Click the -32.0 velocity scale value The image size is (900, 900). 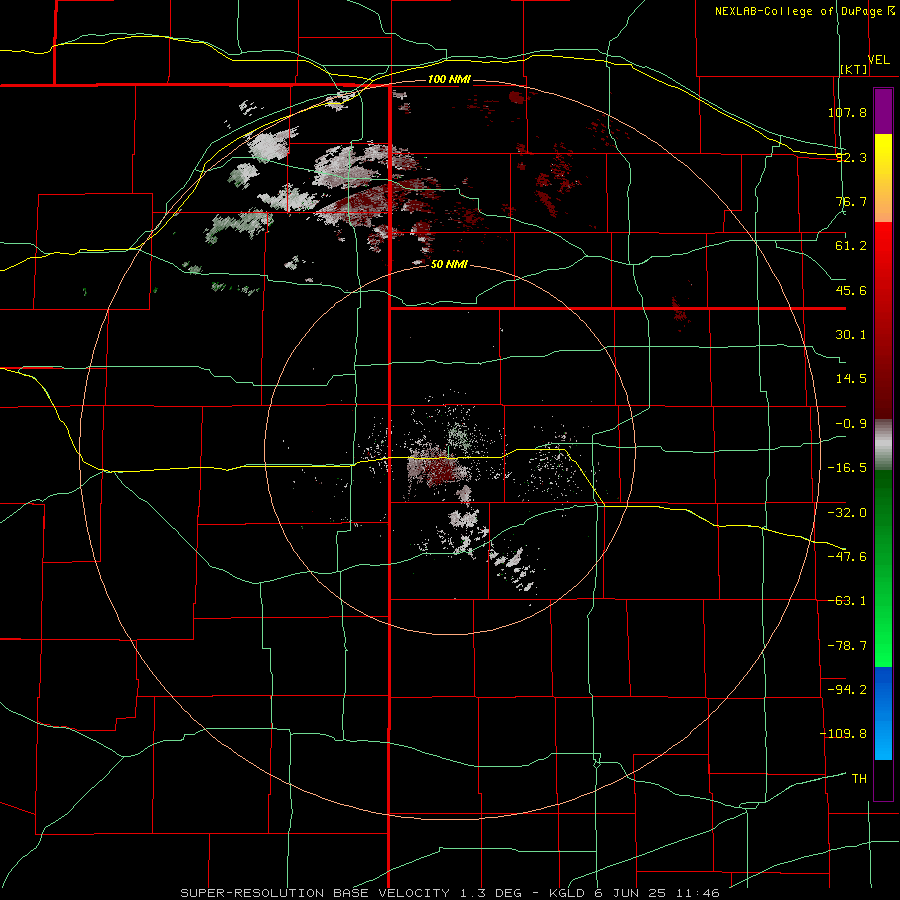847,513
